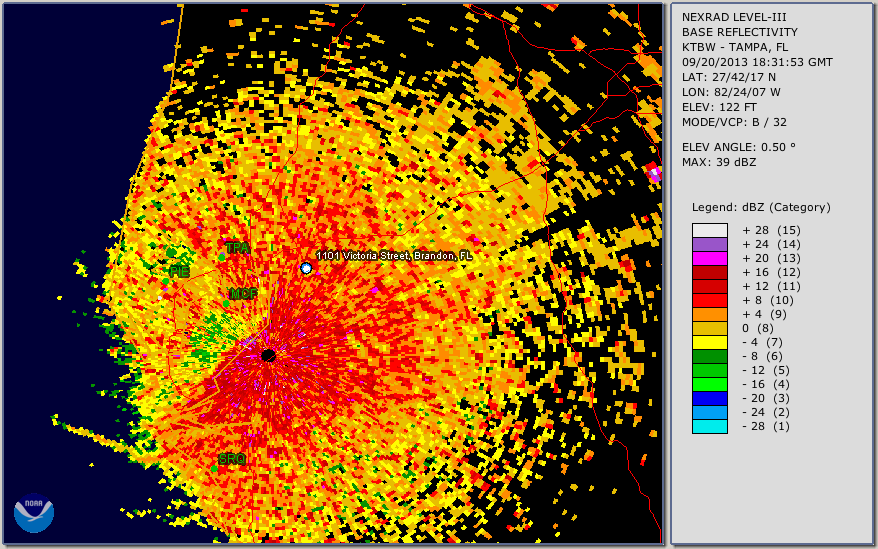878x549 pixels.
Task: Click the -12 (5) green swatch
Action: (x=709, y=370)
